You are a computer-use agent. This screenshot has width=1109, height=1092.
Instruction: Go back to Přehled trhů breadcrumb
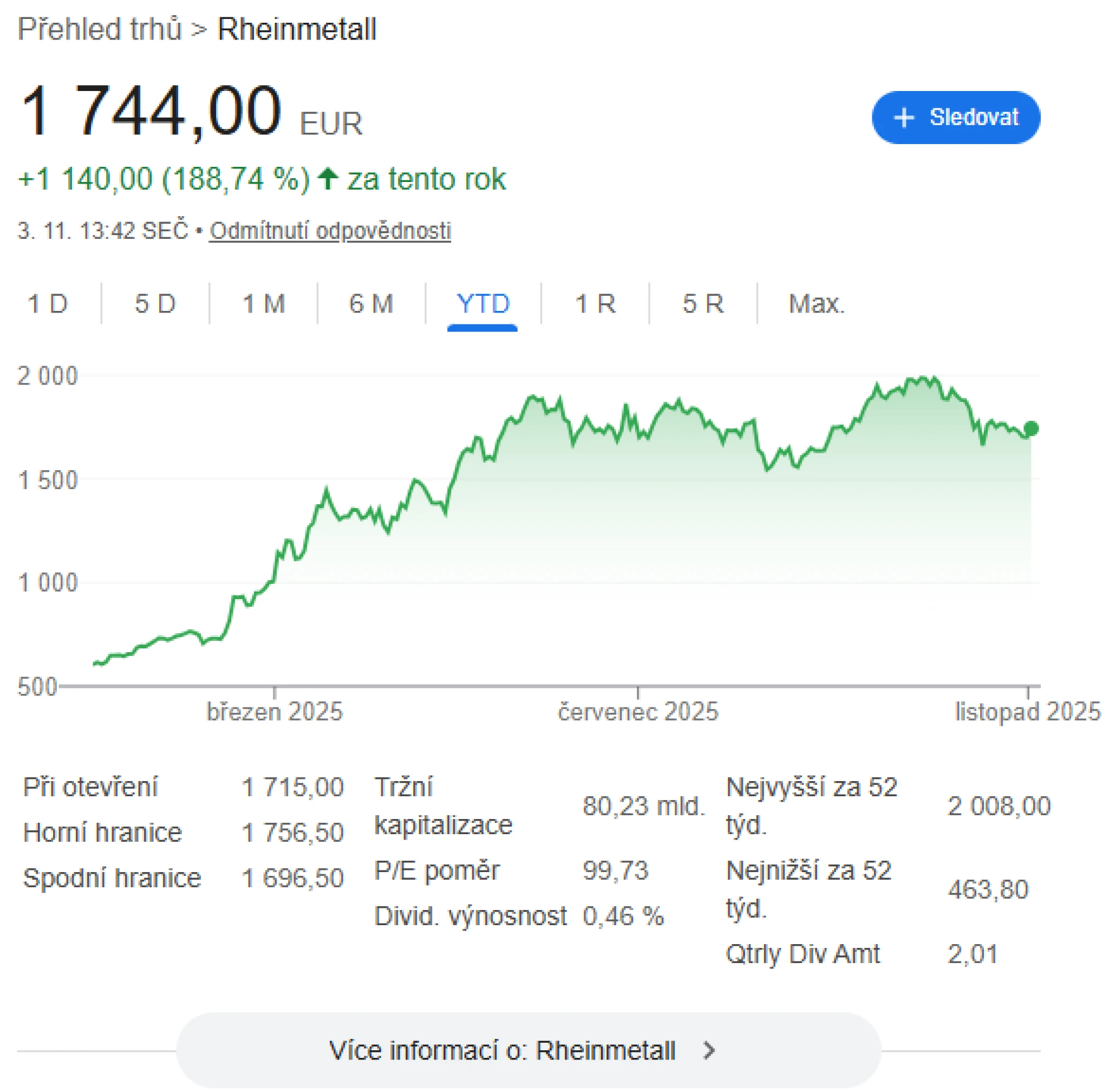click(x=100, y=29)
